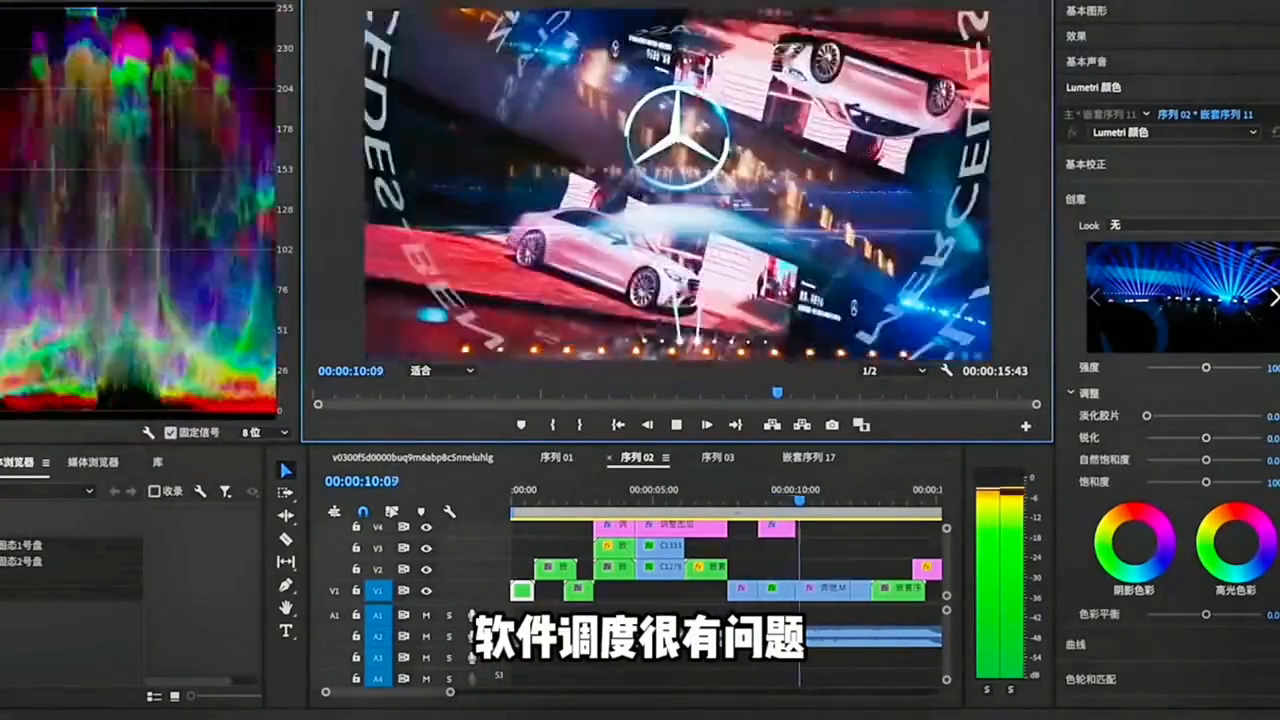1280x720 pixels.
Task: Open timeline display settings wrench
Action: click(x=450, y=511)
